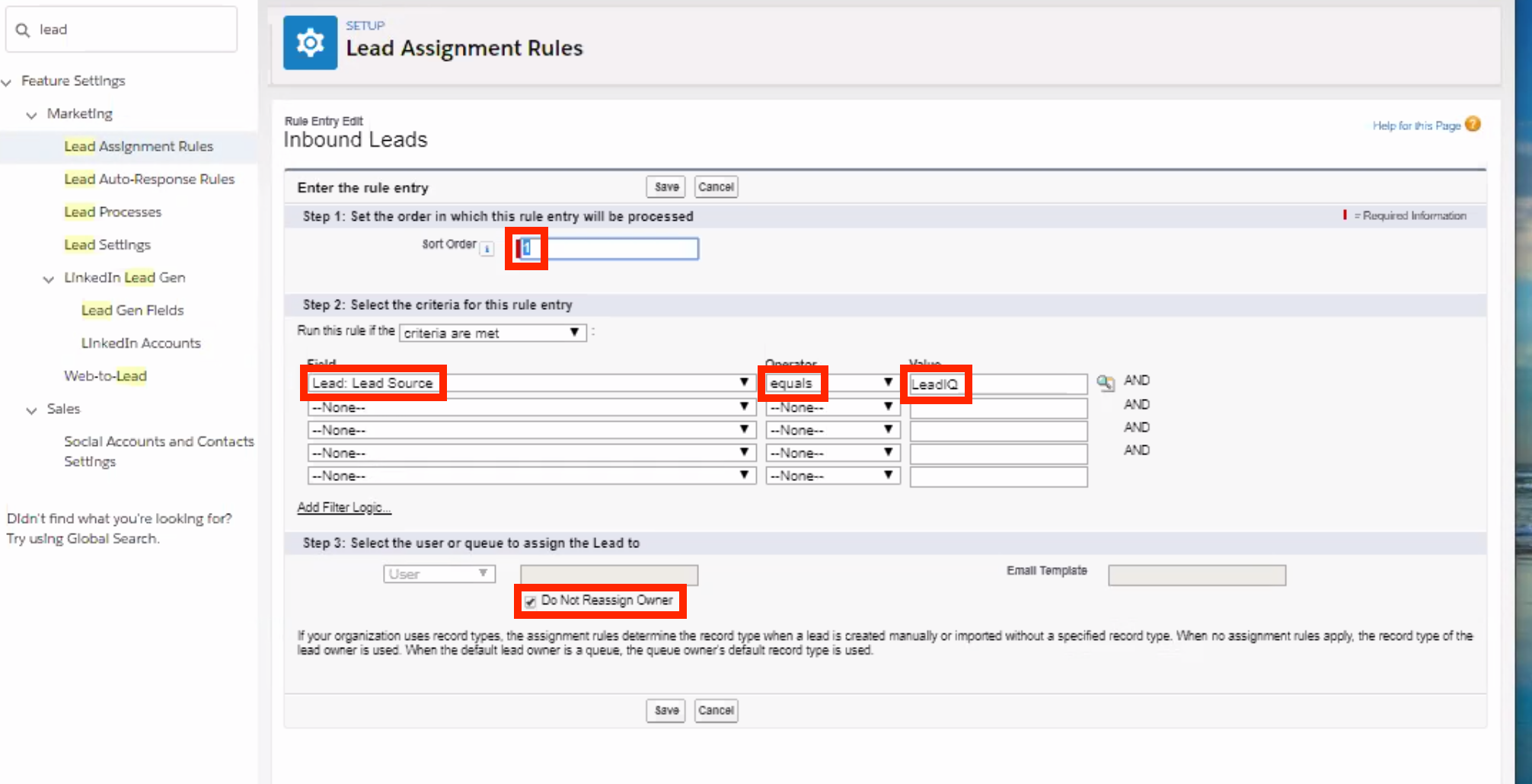1532x784 pixels.
Task: Collapse the Marketing tree node
Action: pos(31,115)
